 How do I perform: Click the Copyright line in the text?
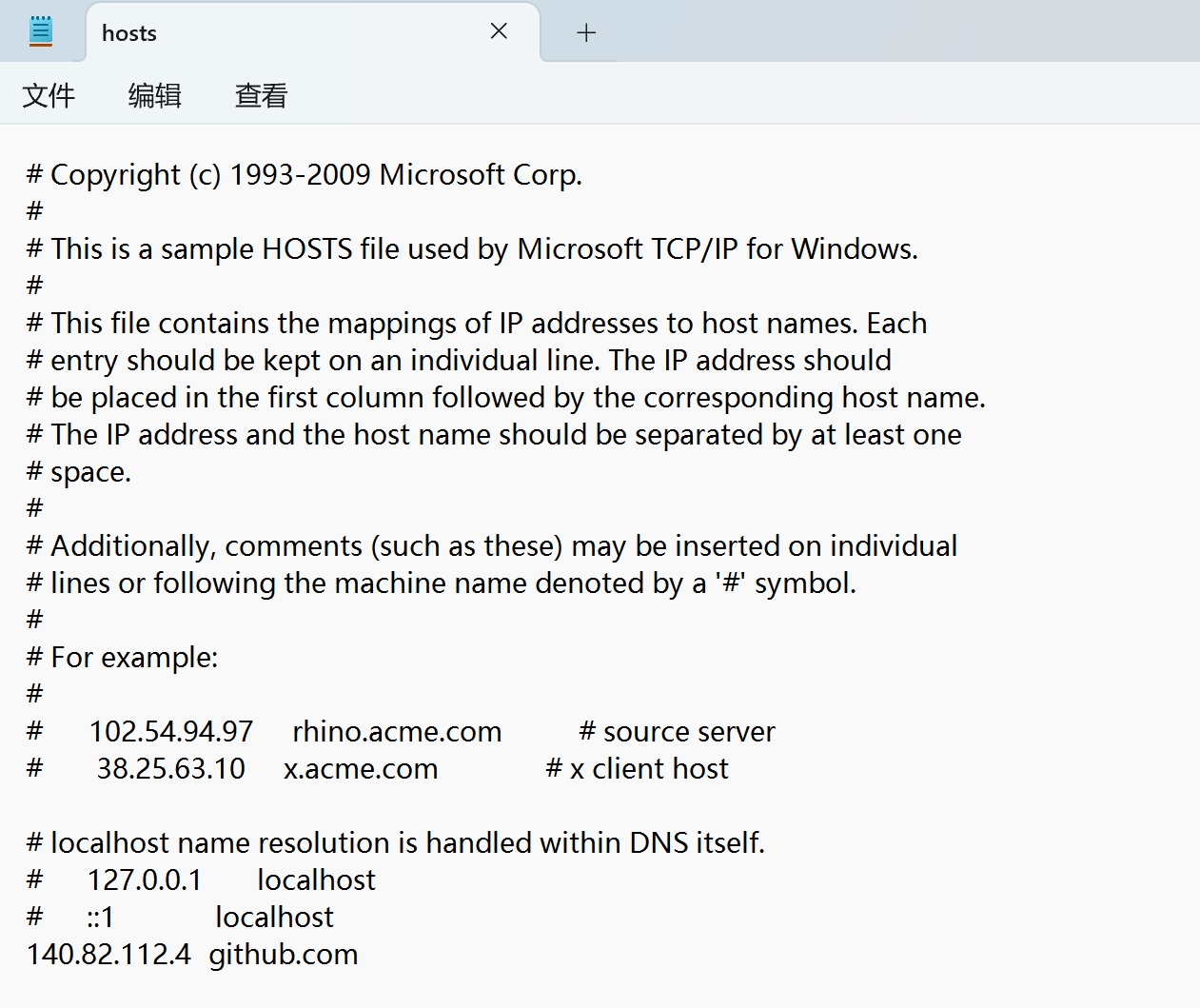point(305,175)
